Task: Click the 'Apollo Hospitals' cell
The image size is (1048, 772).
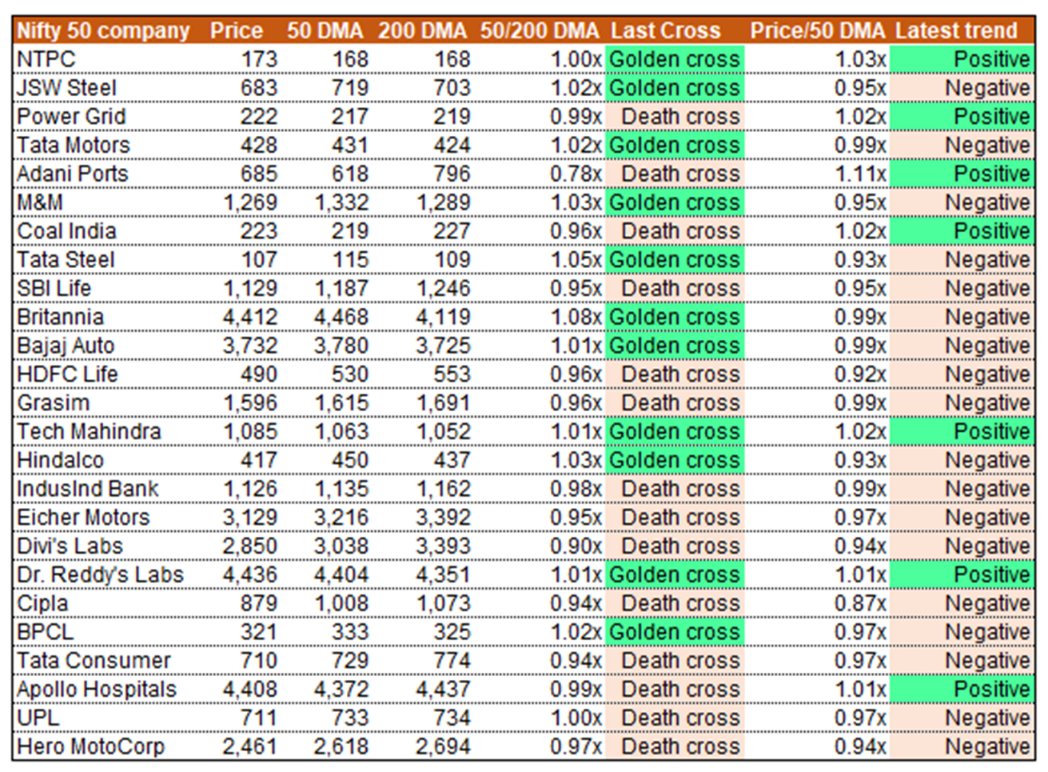Action: click(96, 690)
